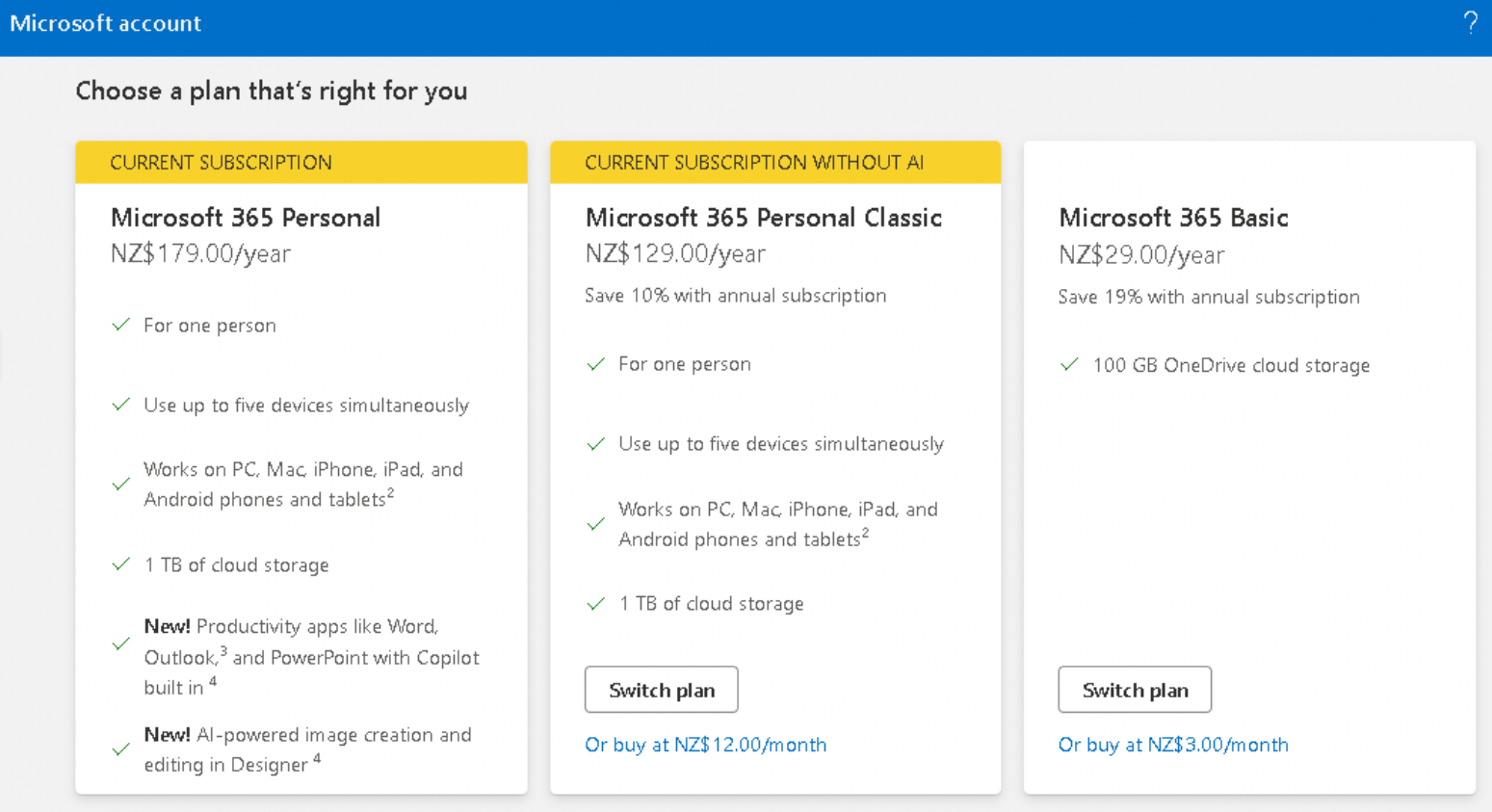Screen dimensions: 1492x812
Task: Click the Save 19% with annual subscription text
Action: [x=1209, y=297]
